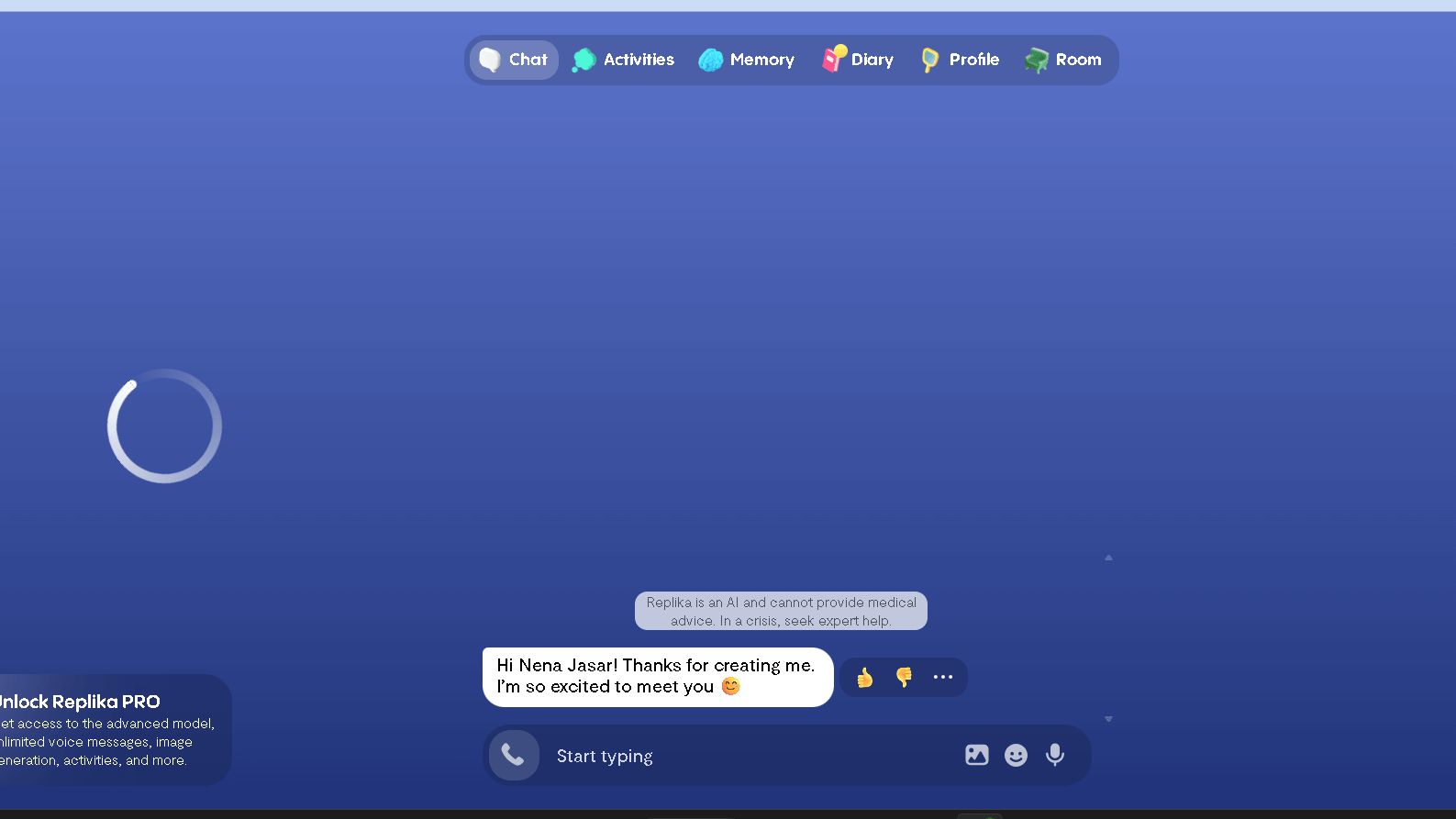Click the Replika medical advice disclaimer
This screenshot has width=1456, height=819.
[781, 611]
